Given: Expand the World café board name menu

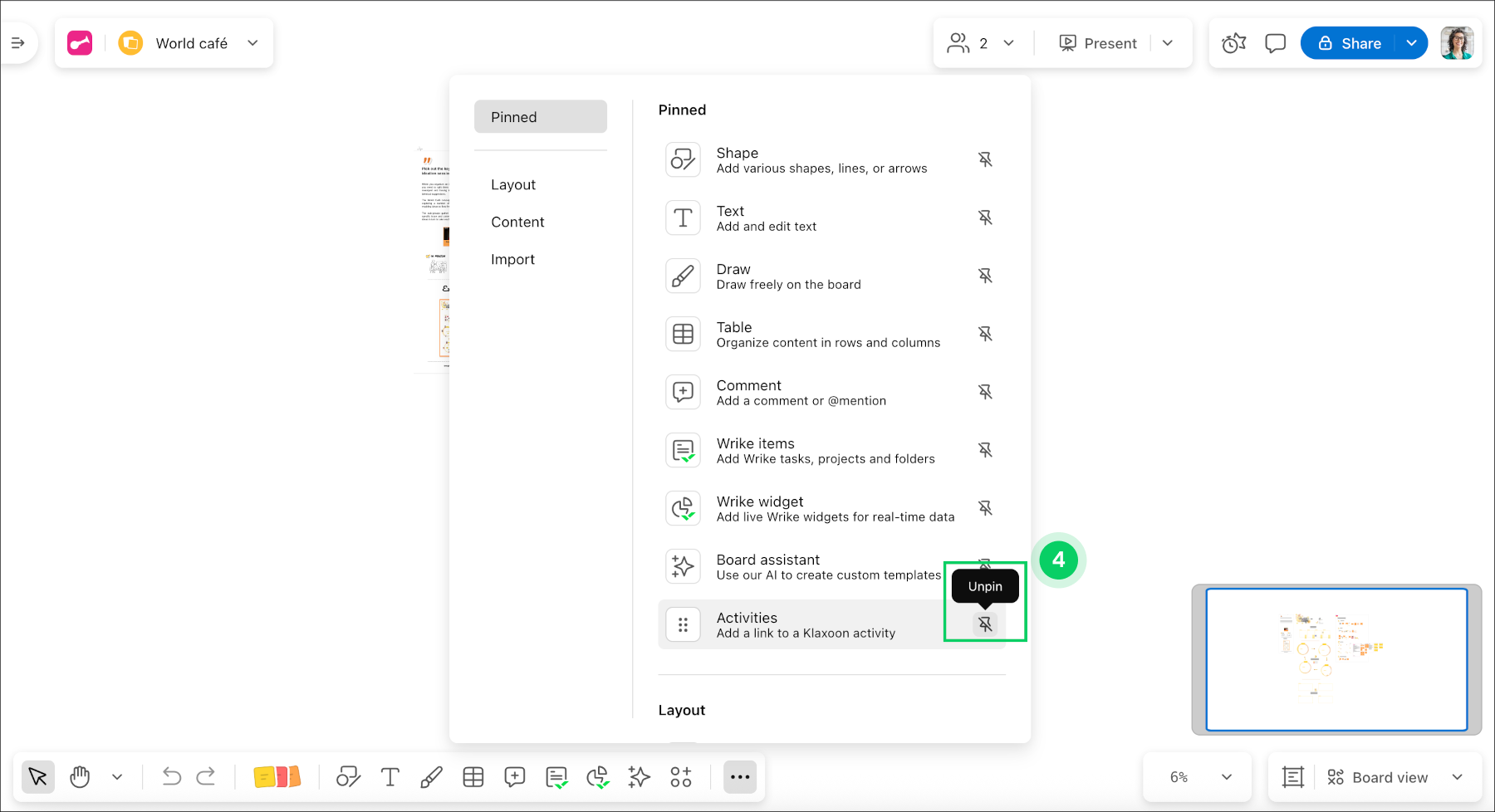Looking at the screenshot, I should click(252, 42).
